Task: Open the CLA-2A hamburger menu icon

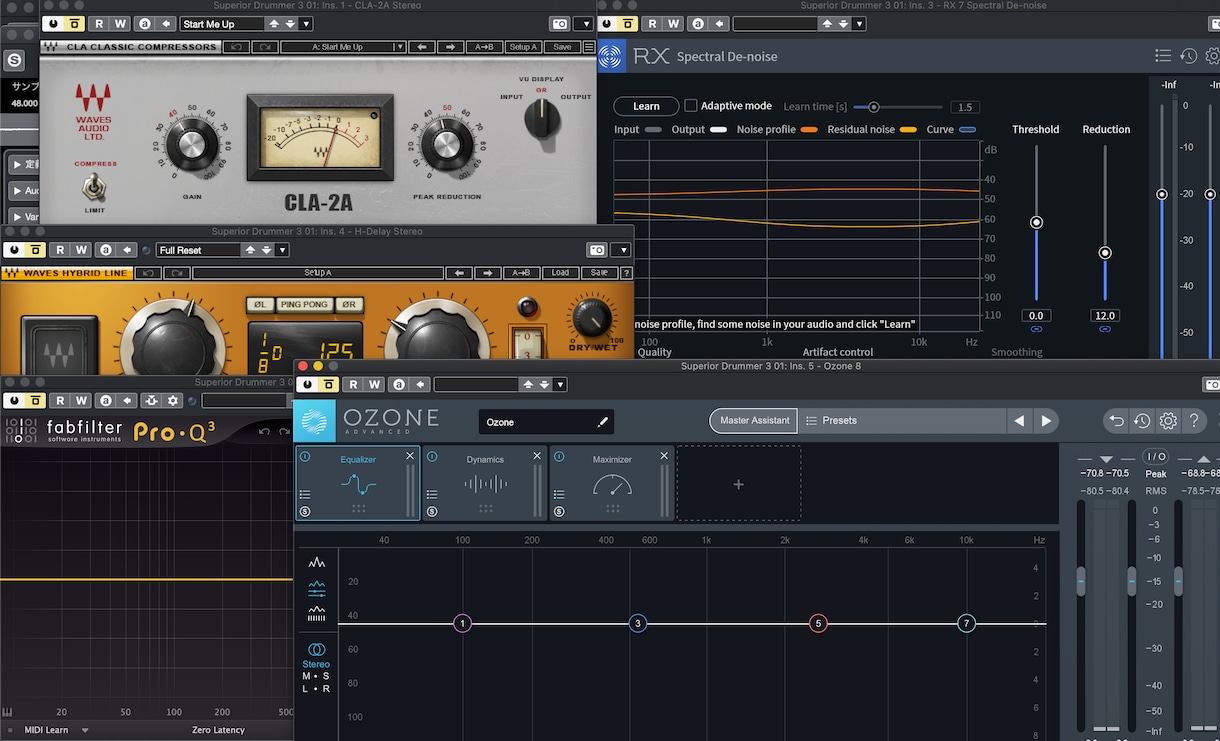Action: click(589, 47)
